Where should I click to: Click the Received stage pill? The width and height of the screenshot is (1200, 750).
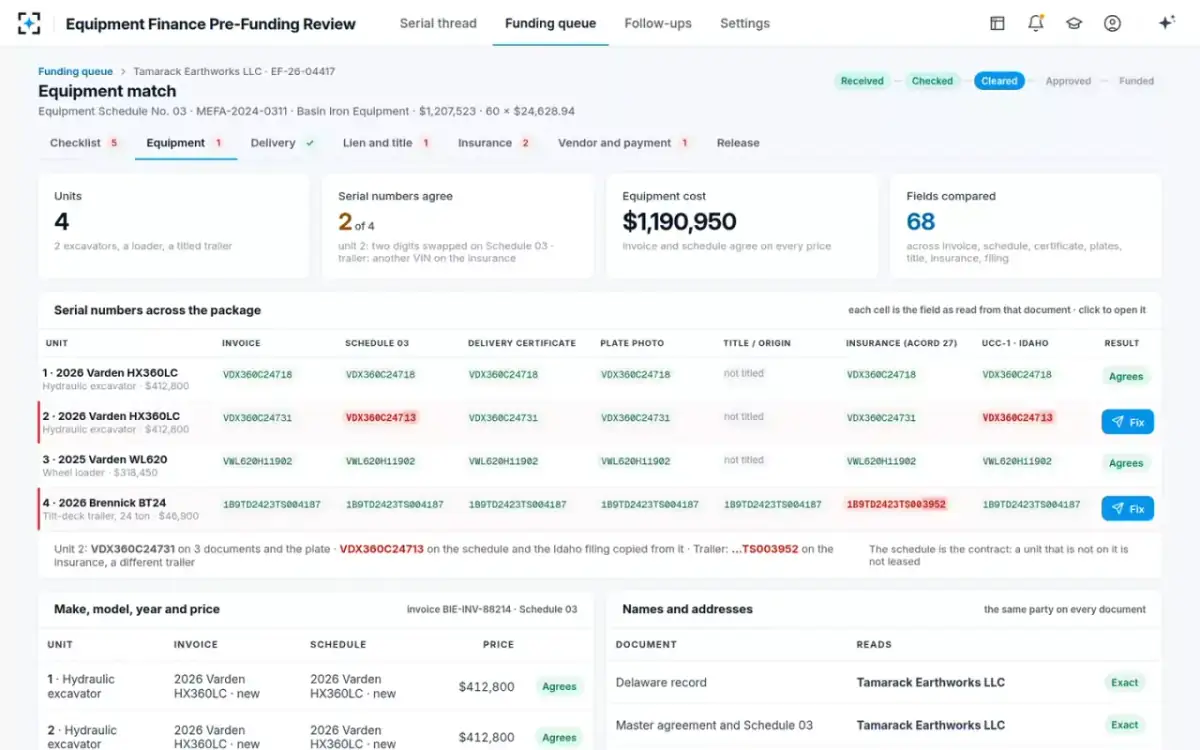862,81
